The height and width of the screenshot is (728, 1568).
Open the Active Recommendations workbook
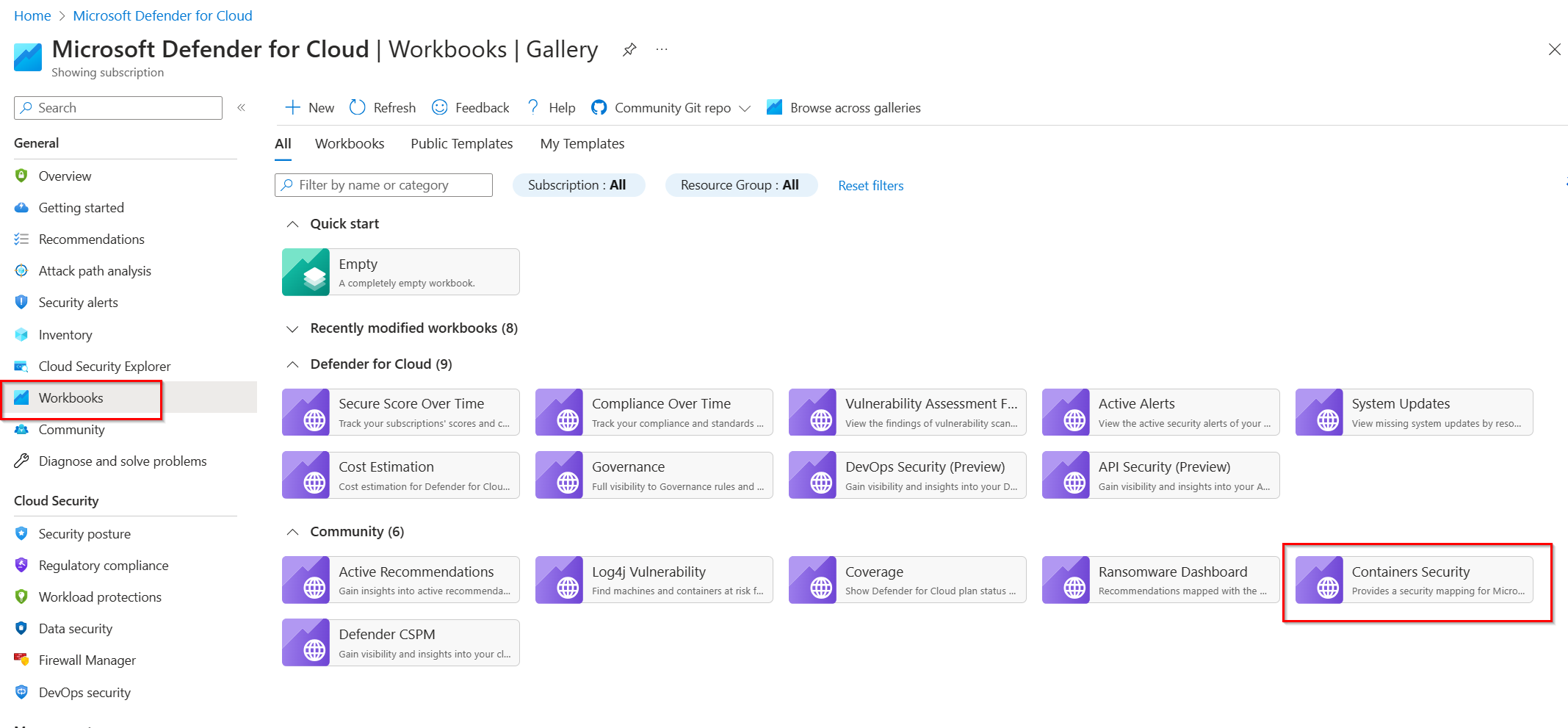401,580
